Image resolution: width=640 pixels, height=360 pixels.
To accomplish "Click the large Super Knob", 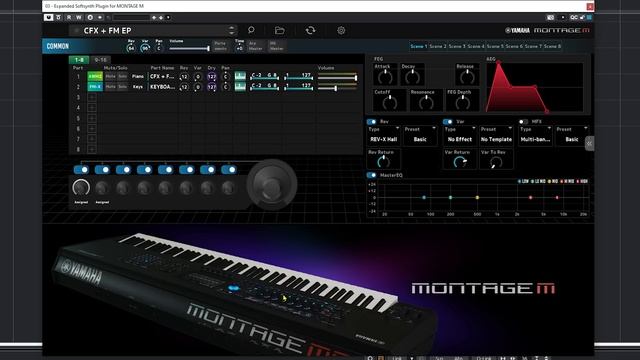I will tap(272, 184).
